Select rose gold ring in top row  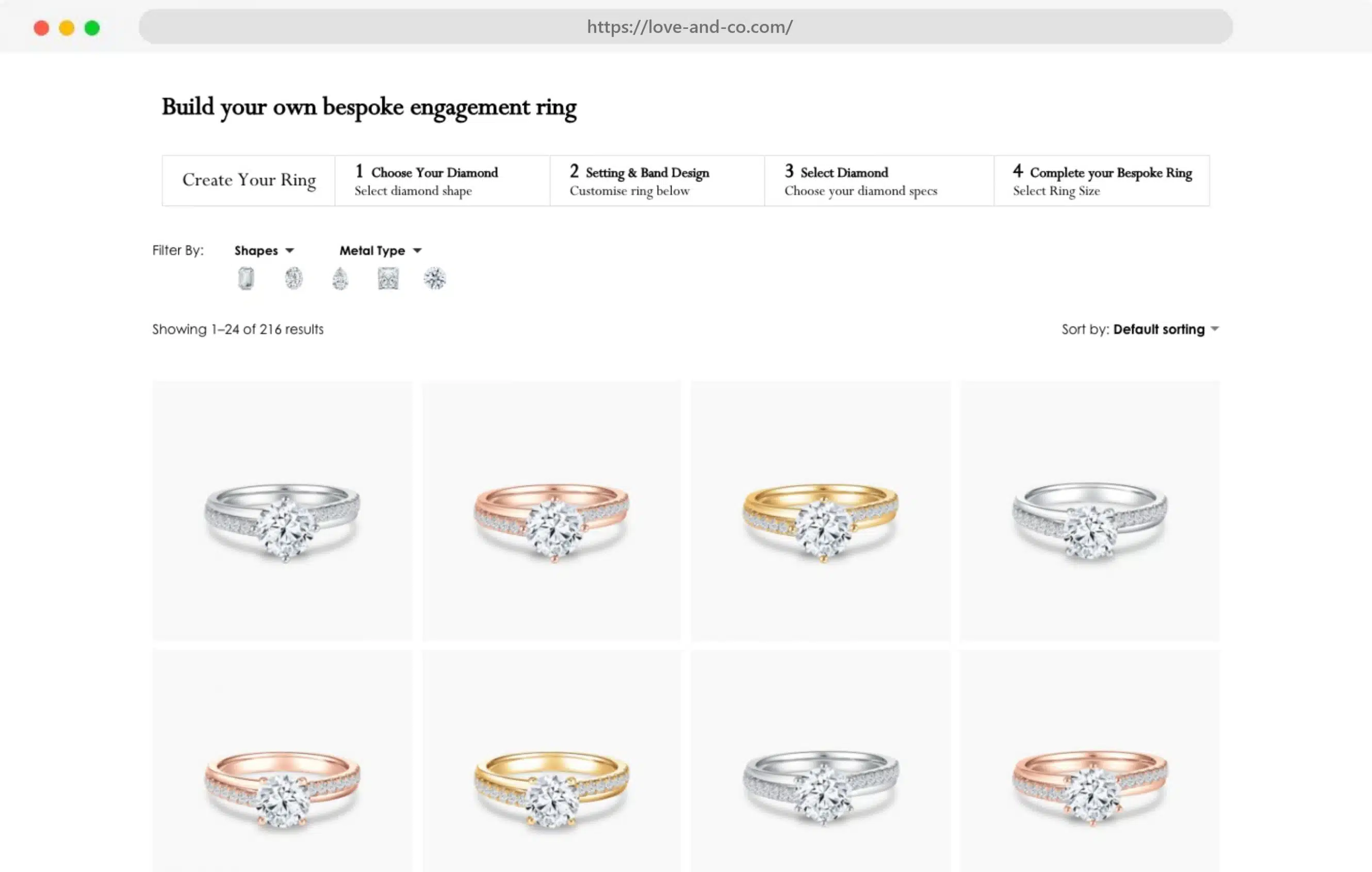pos(551,511)
